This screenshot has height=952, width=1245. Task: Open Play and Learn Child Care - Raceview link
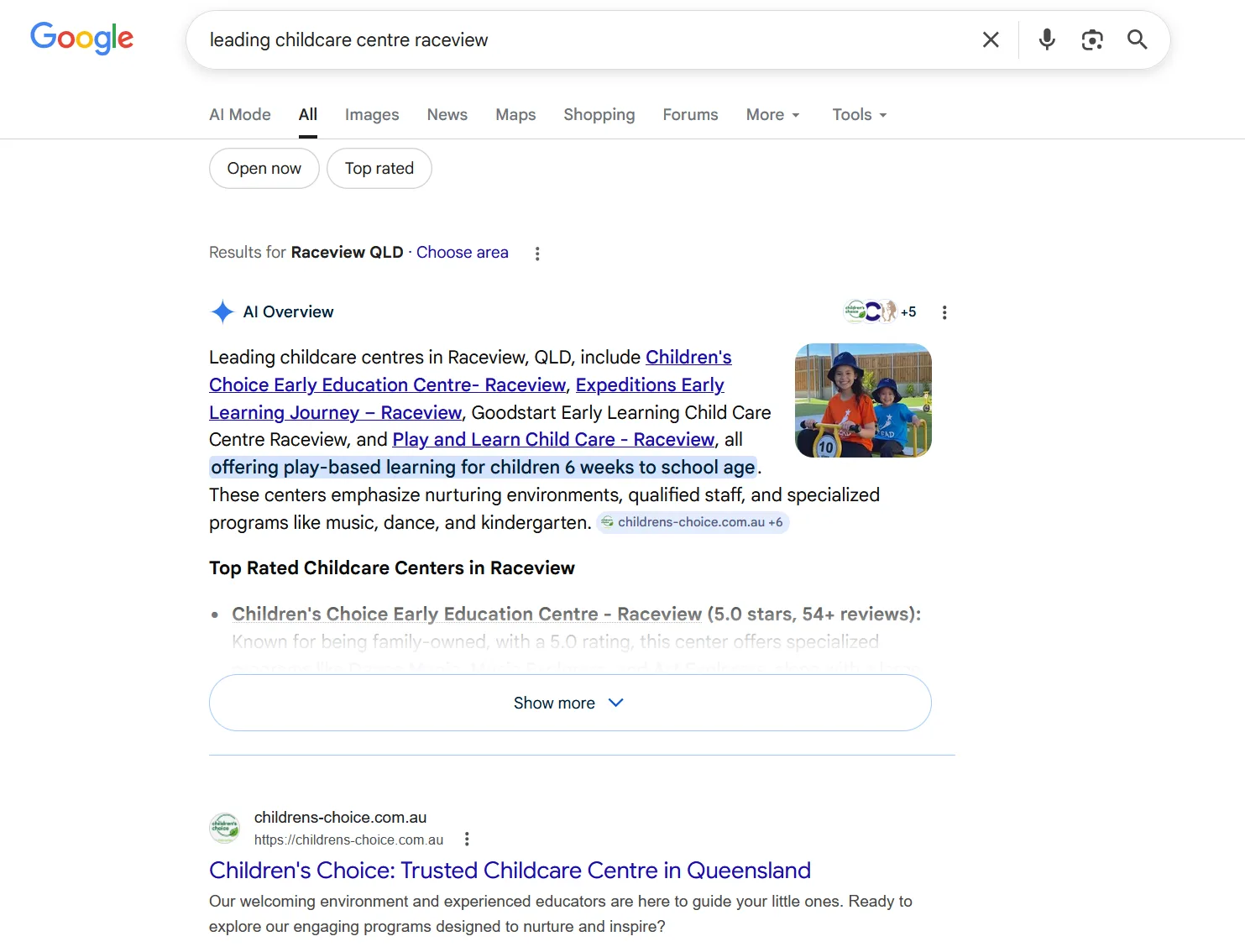point(554,440)
